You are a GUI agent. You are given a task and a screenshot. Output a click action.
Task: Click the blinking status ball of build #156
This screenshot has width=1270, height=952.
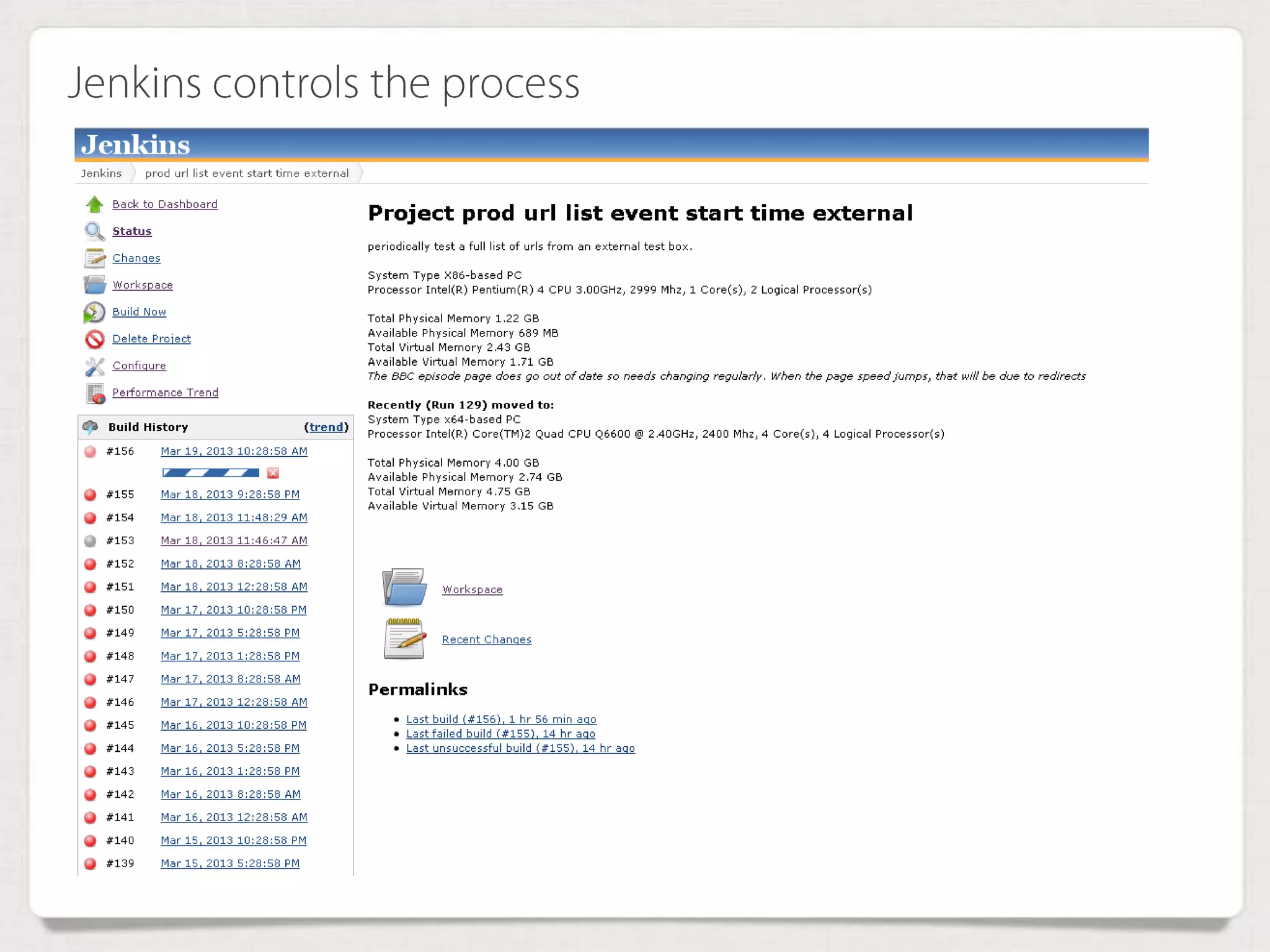91,451
